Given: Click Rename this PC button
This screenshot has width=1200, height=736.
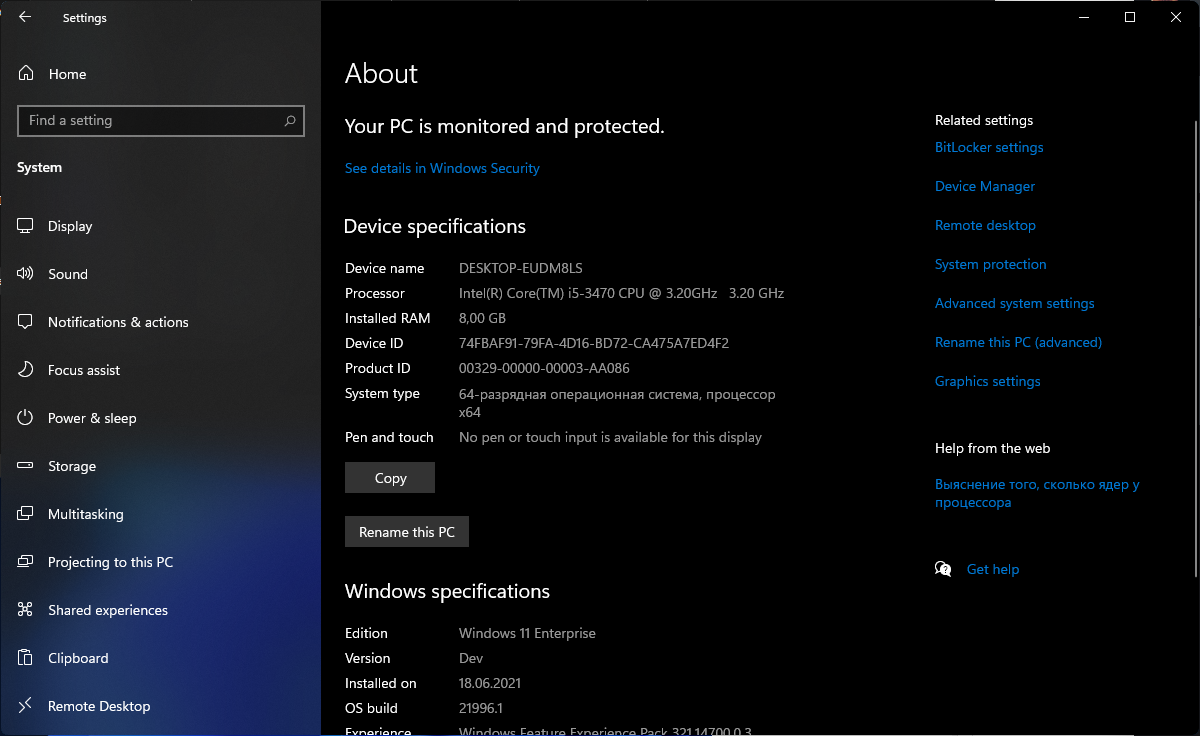Looking at the screenshot, I should click(407, 532).
